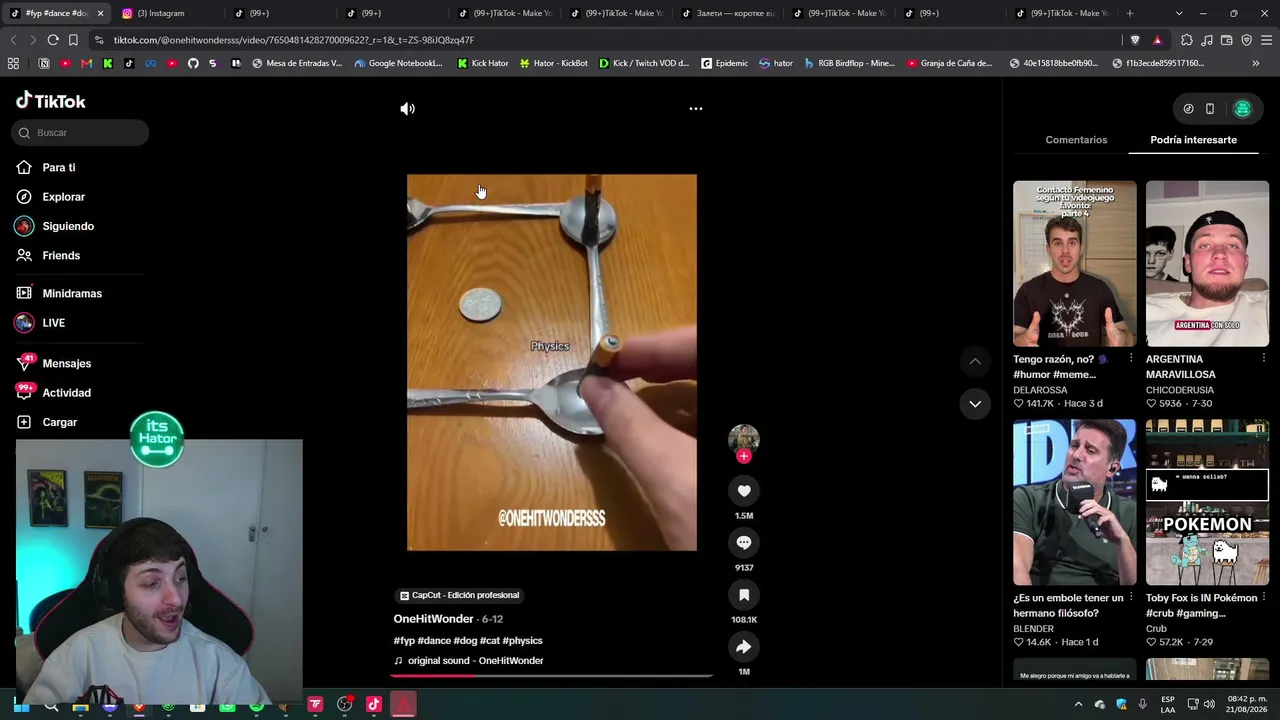This screenshot has width=1280, height=720.
Task: Reload the page in the browser
Action: click(53, 40)
